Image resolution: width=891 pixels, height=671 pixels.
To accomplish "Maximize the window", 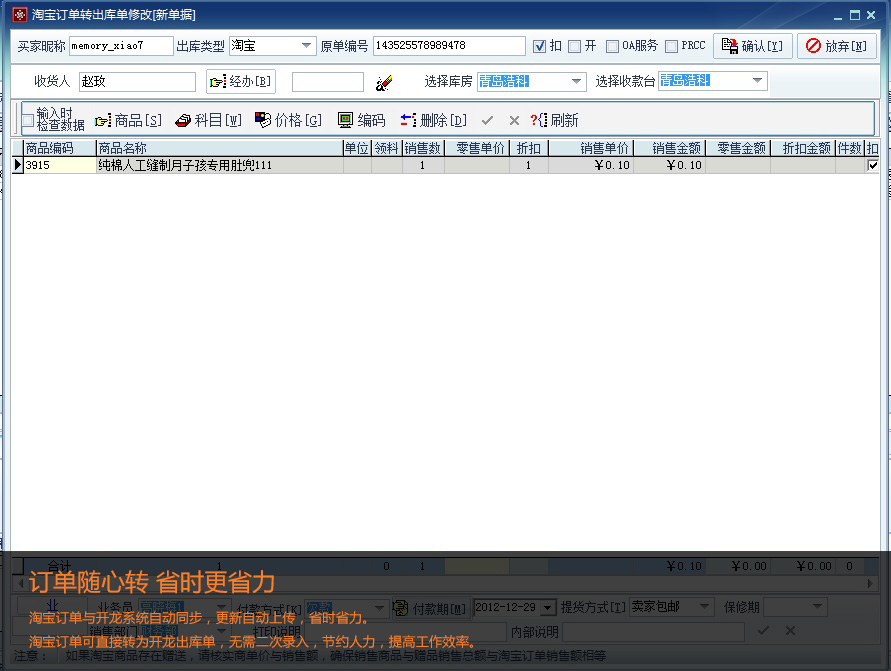I will click(x=855, y=15).
